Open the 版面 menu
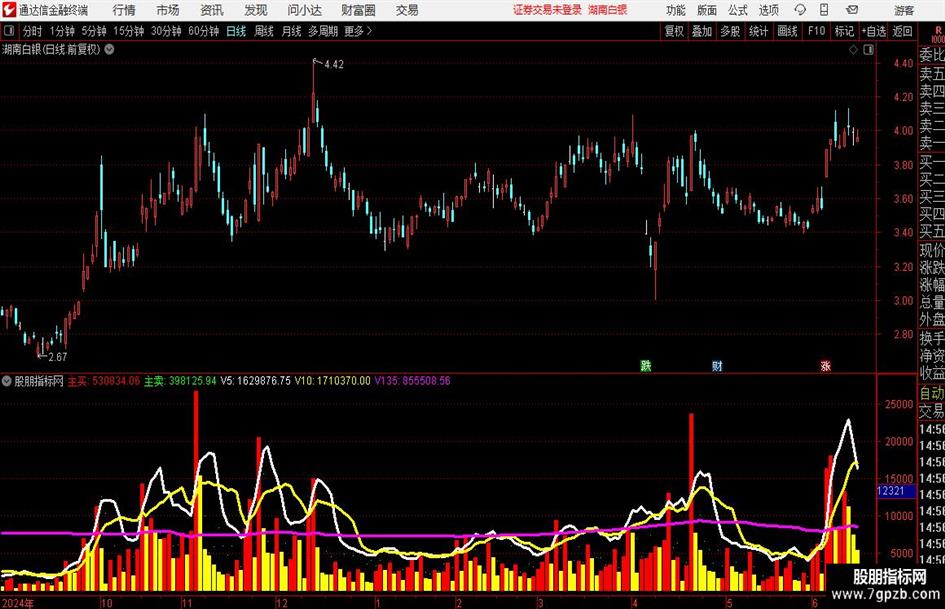This screenshot has width=945, height=609. 706,10
